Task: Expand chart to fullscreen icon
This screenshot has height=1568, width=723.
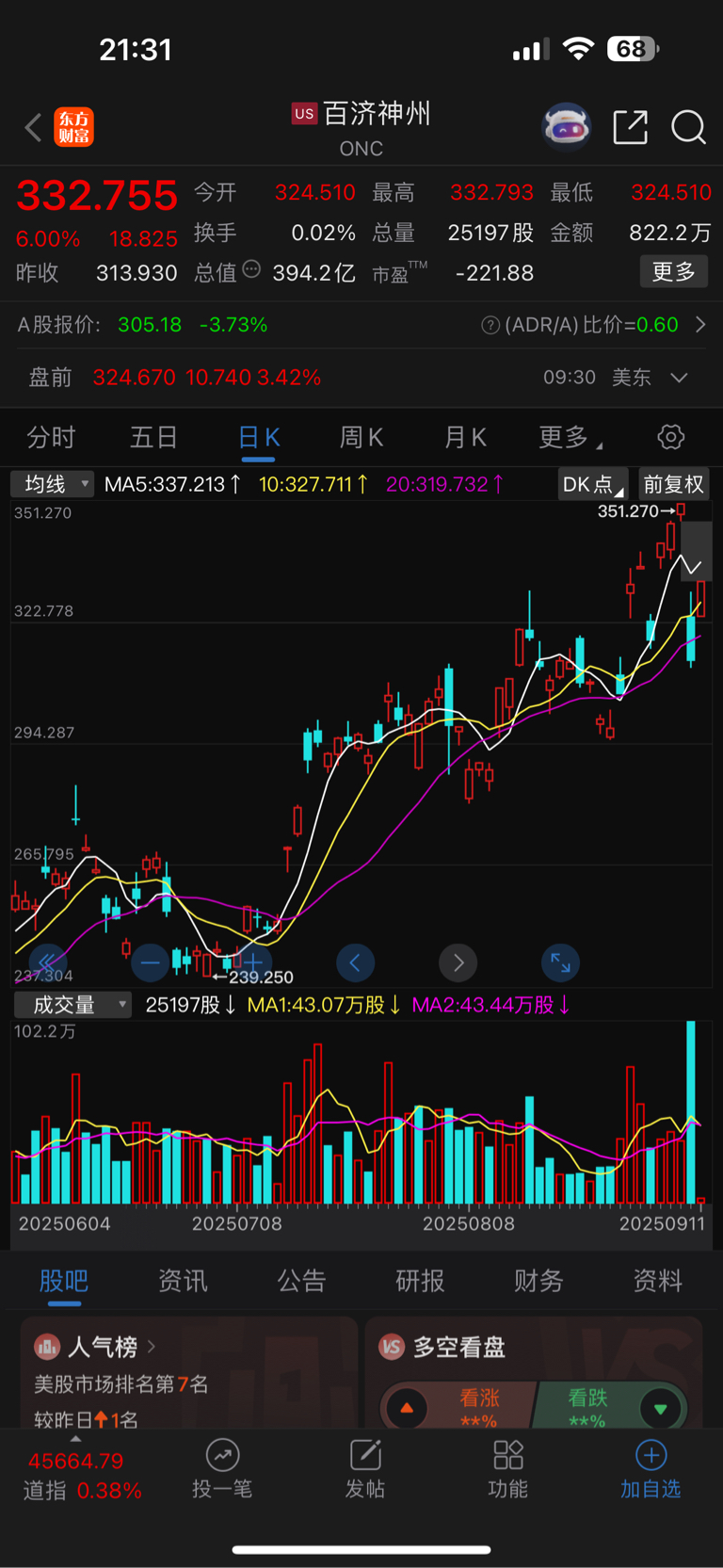Action: [x=561, y=962]
